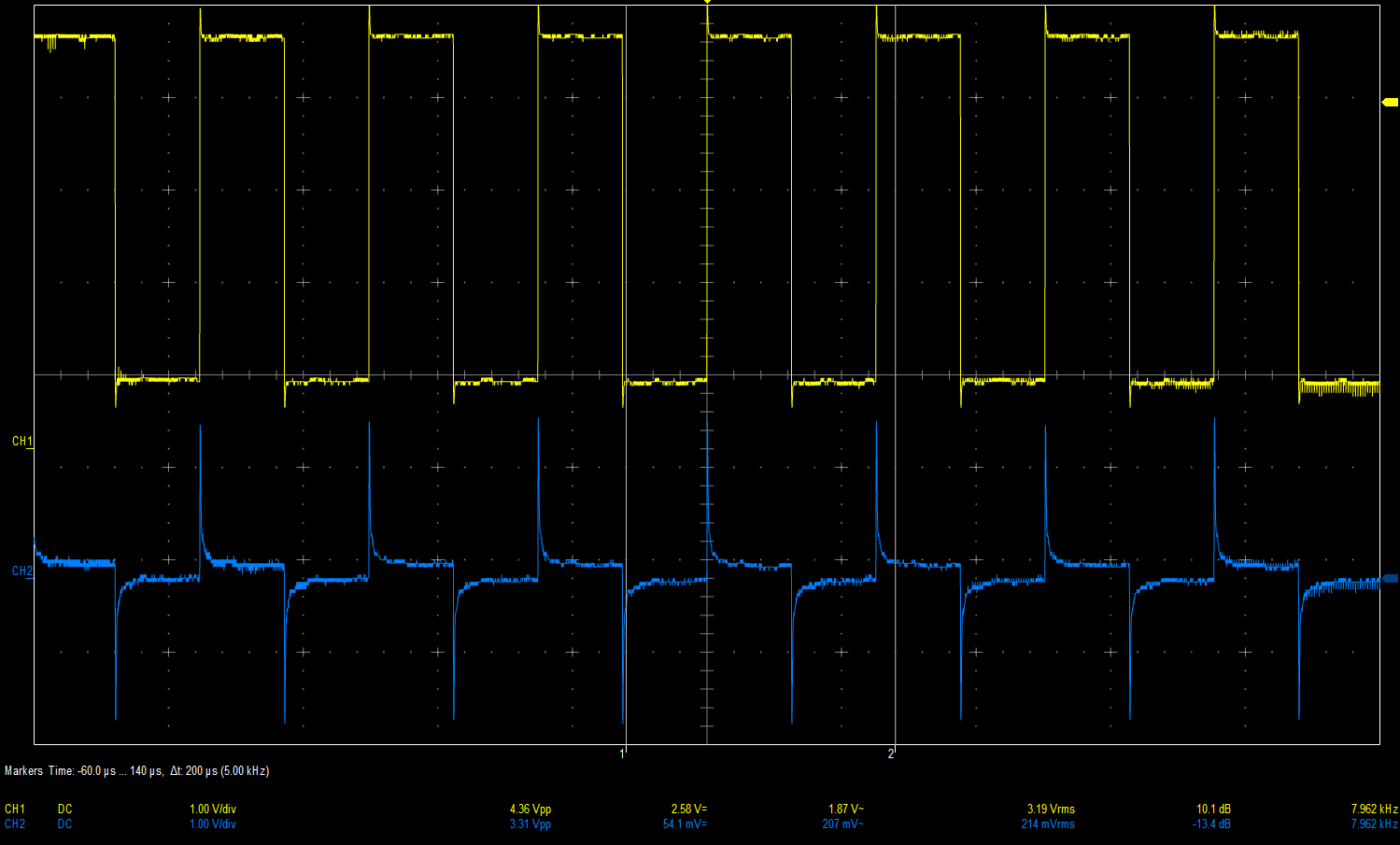Toggle CH2 in the bottom channel table
Viewport: 1400px width, 845px height.
click(x=15, y=824)
